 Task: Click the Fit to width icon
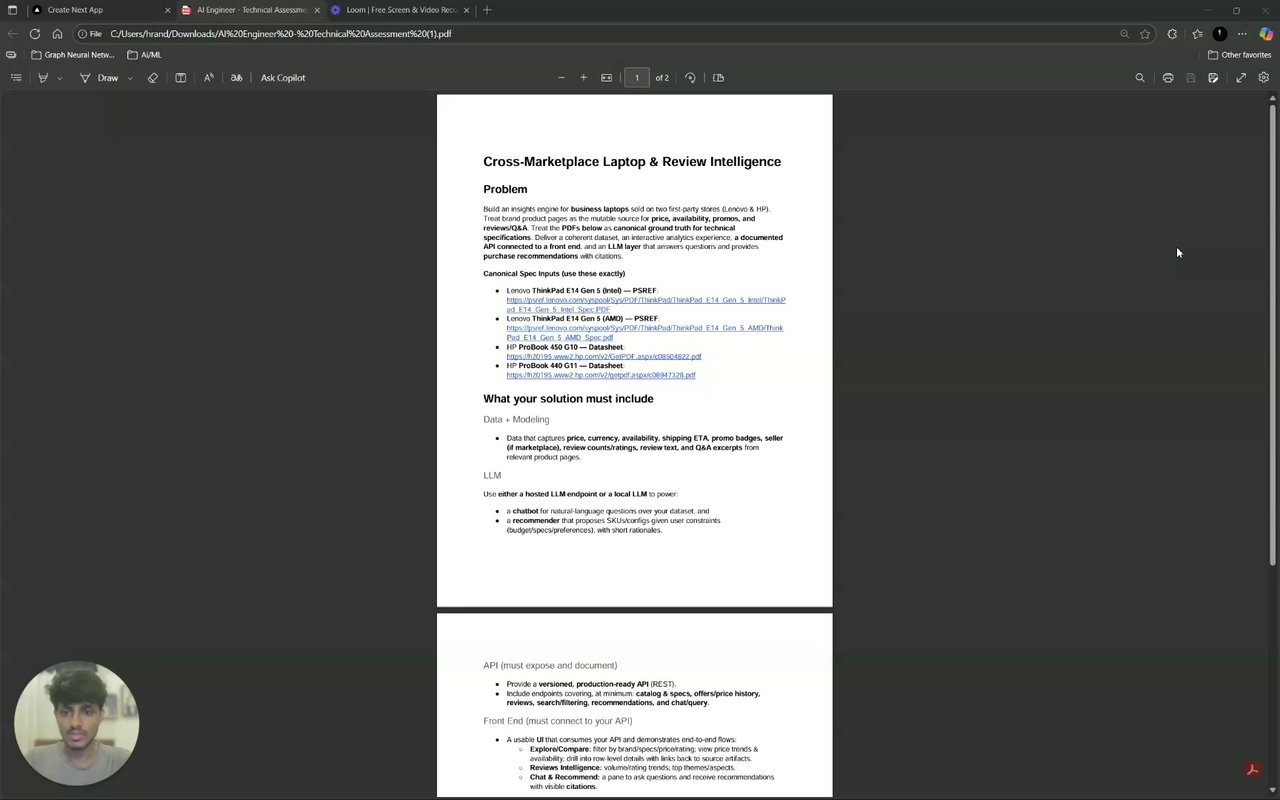coord(606,78)
